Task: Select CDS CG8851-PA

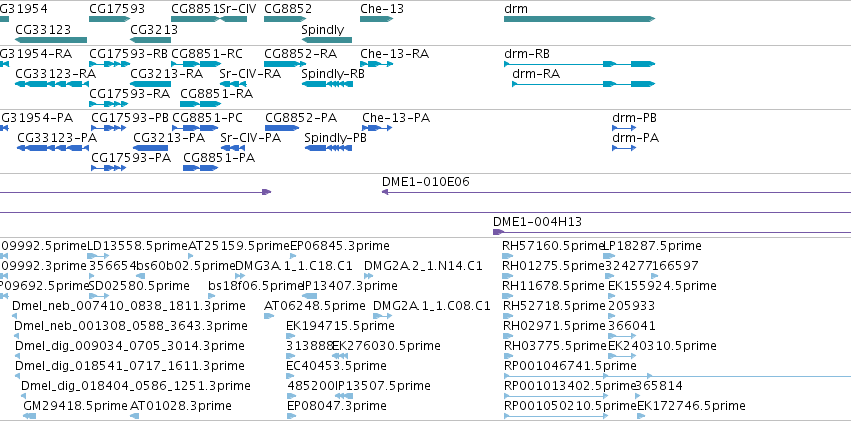Action: (200, 168)
